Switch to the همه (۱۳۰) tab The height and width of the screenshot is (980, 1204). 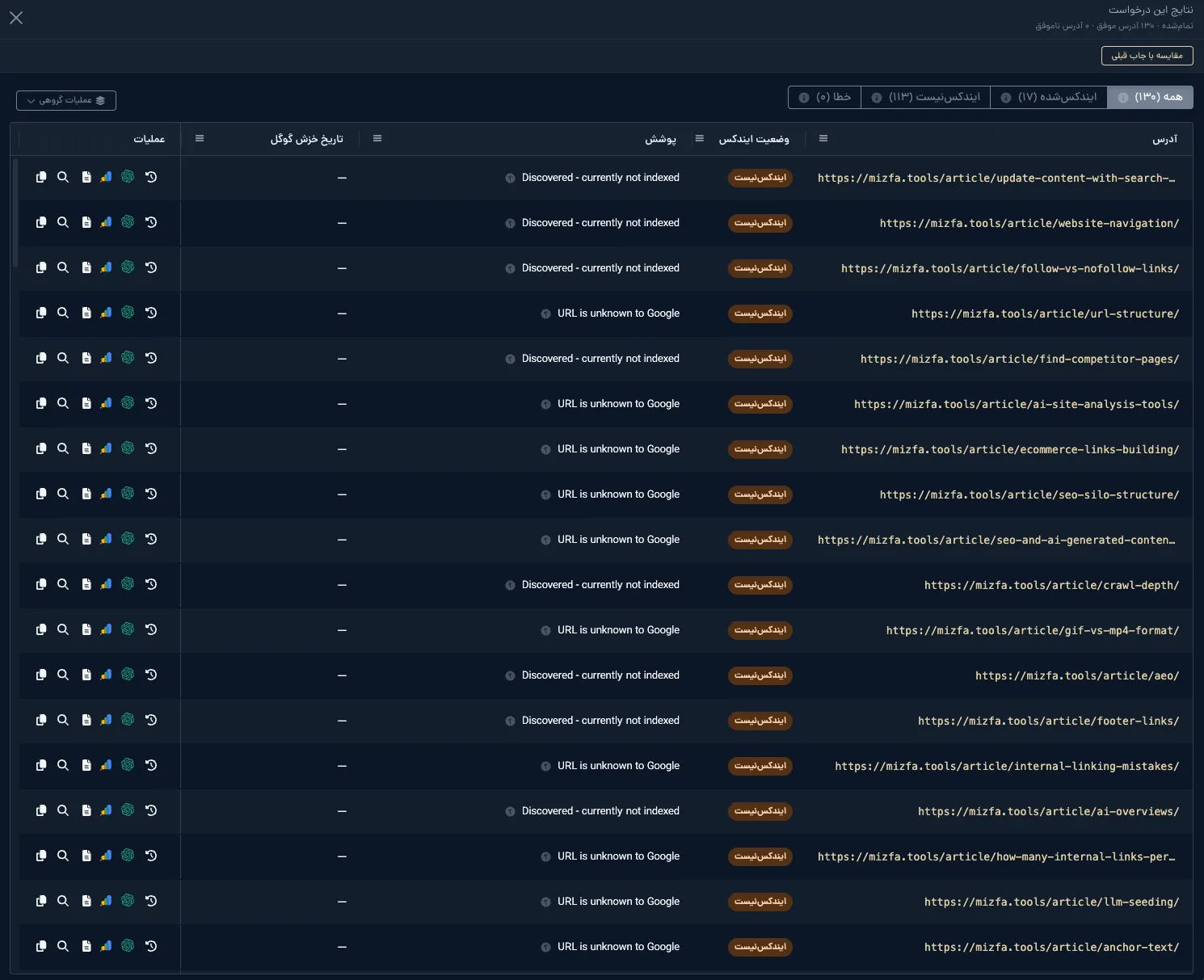click(1150, 97)
